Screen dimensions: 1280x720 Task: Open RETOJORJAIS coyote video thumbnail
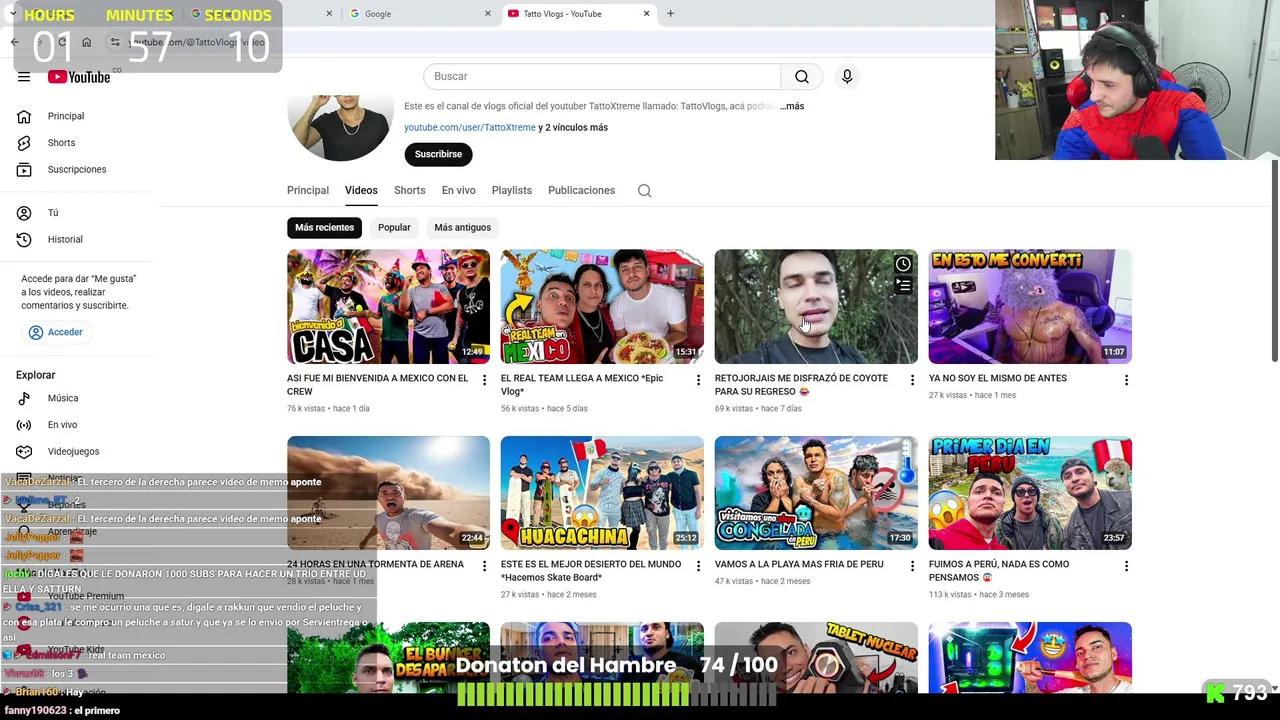816,306
